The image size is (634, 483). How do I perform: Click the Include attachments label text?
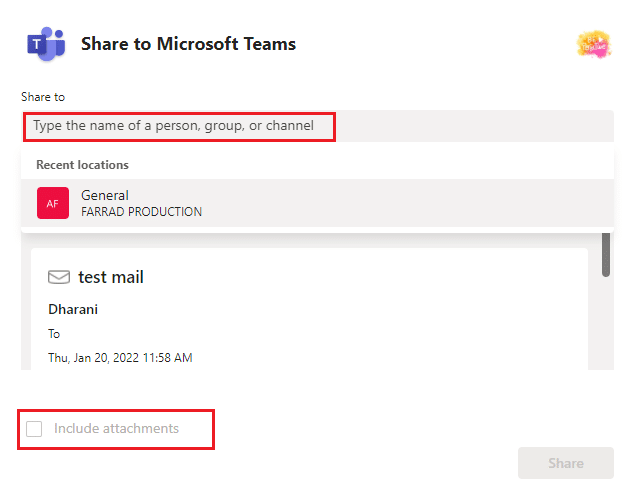click(x=116, y=428)
